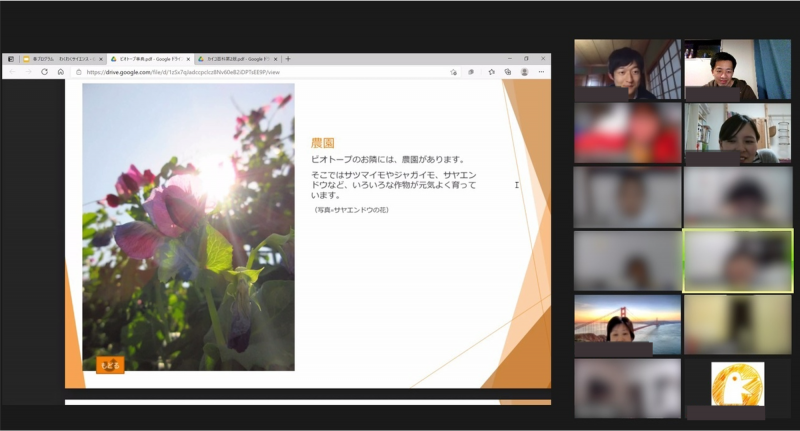Switch to the カイコ tab next to the new tab button

(x=237, y=59)
